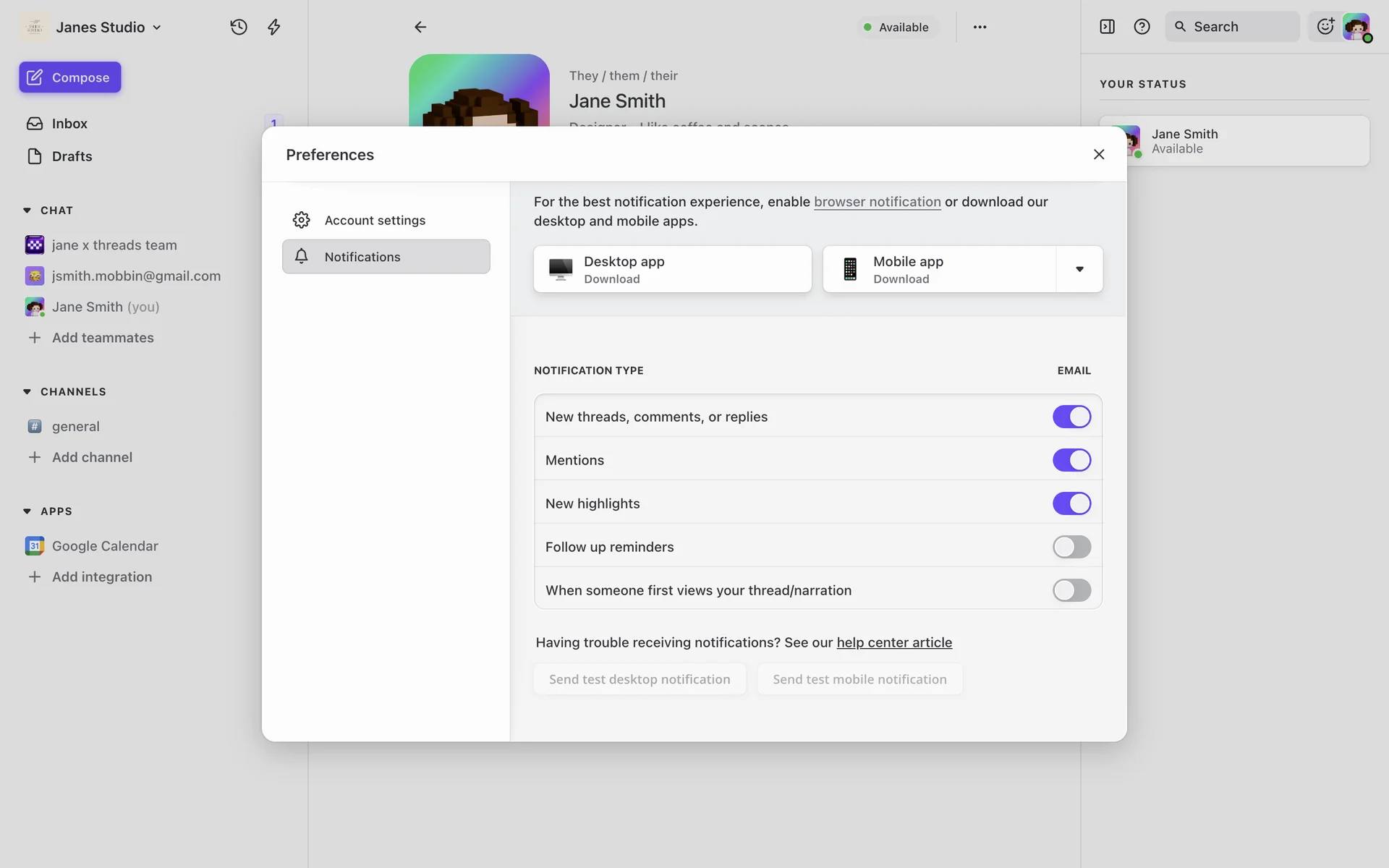Click the Compose button
Viewport: 1389px width, 868px height.
coord(70,77)
